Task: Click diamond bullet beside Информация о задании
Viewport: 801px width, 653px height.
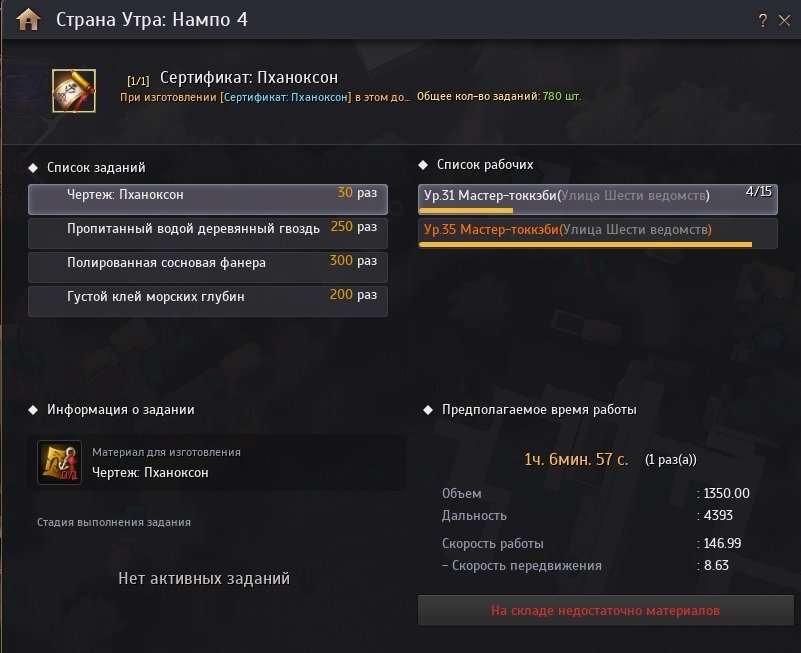Action: tap(33, 409)
